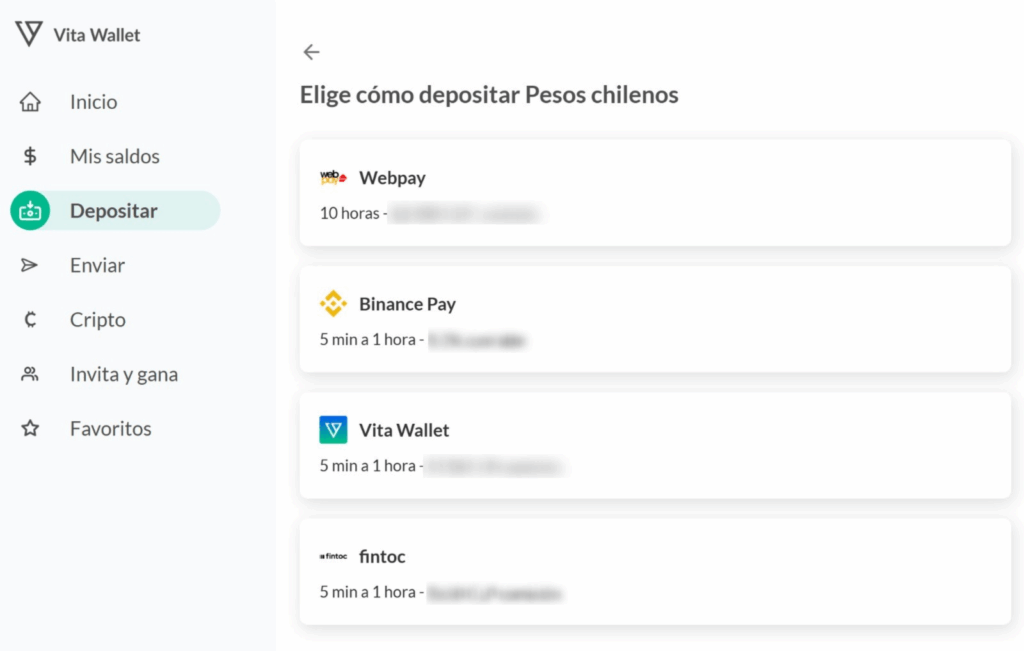The image size is (1024, 651).
Task: Choose the Webpay deposit option card
Action: [655, 193]
